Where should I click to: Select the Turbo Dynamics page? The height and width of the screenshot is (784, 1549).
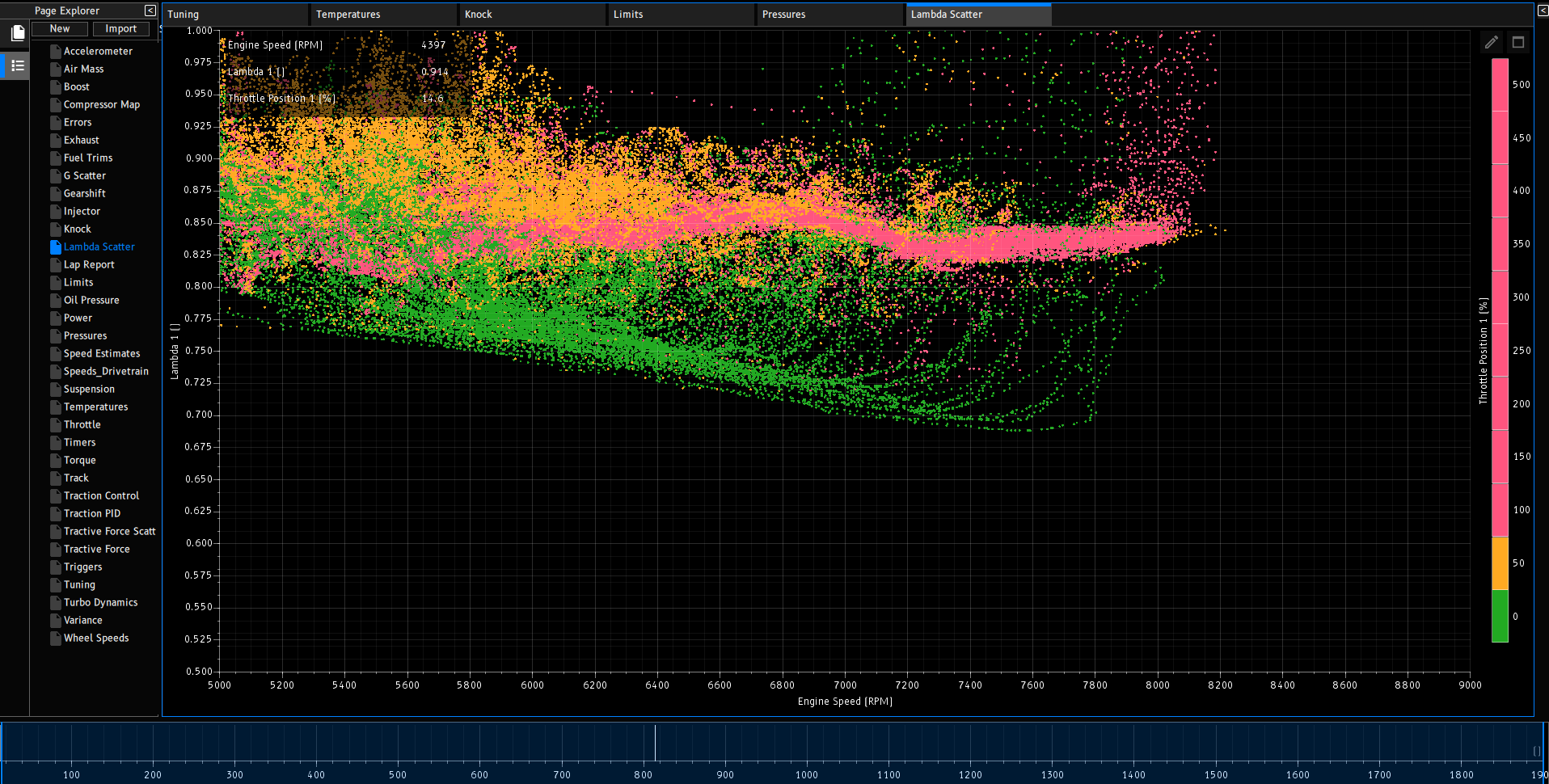[100, 602]
